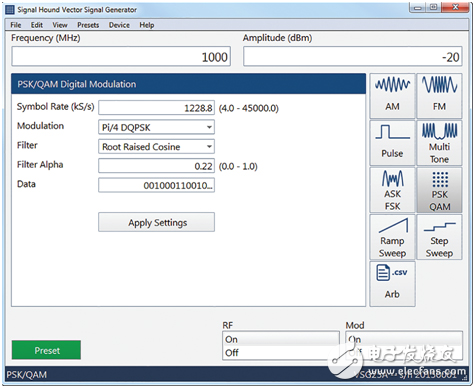This screenshot has width=475, height=388.
Task: Click the green Preset button
Action: point(46,350)
